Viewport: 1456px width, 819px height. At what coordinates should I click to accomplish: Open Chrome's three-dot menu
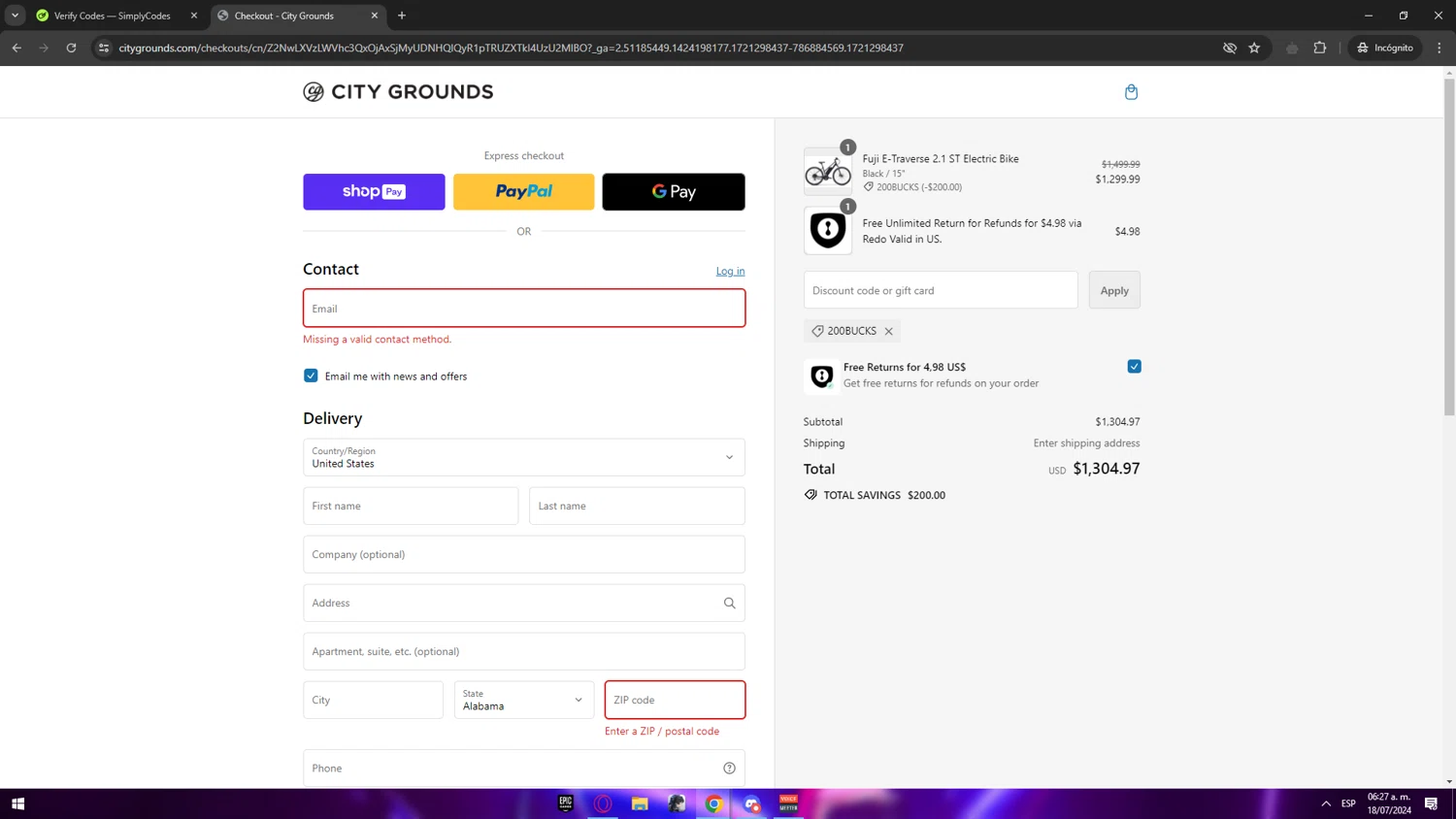pyautogui.click(x=1439, y=48)
